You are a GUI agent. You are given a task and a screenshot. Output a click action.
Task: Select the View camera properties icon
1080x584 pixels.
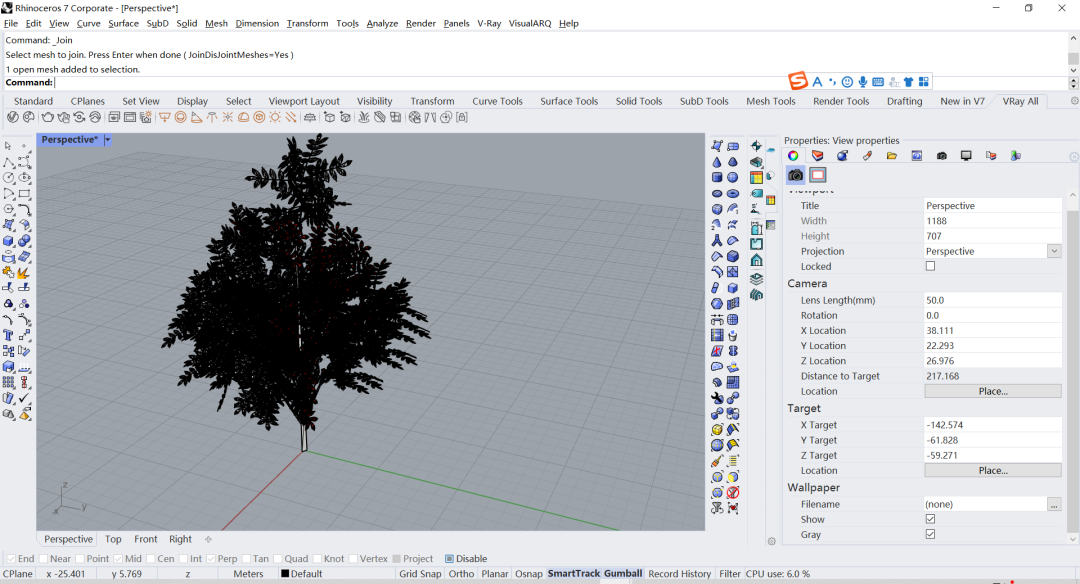click(x=796, y=175)
